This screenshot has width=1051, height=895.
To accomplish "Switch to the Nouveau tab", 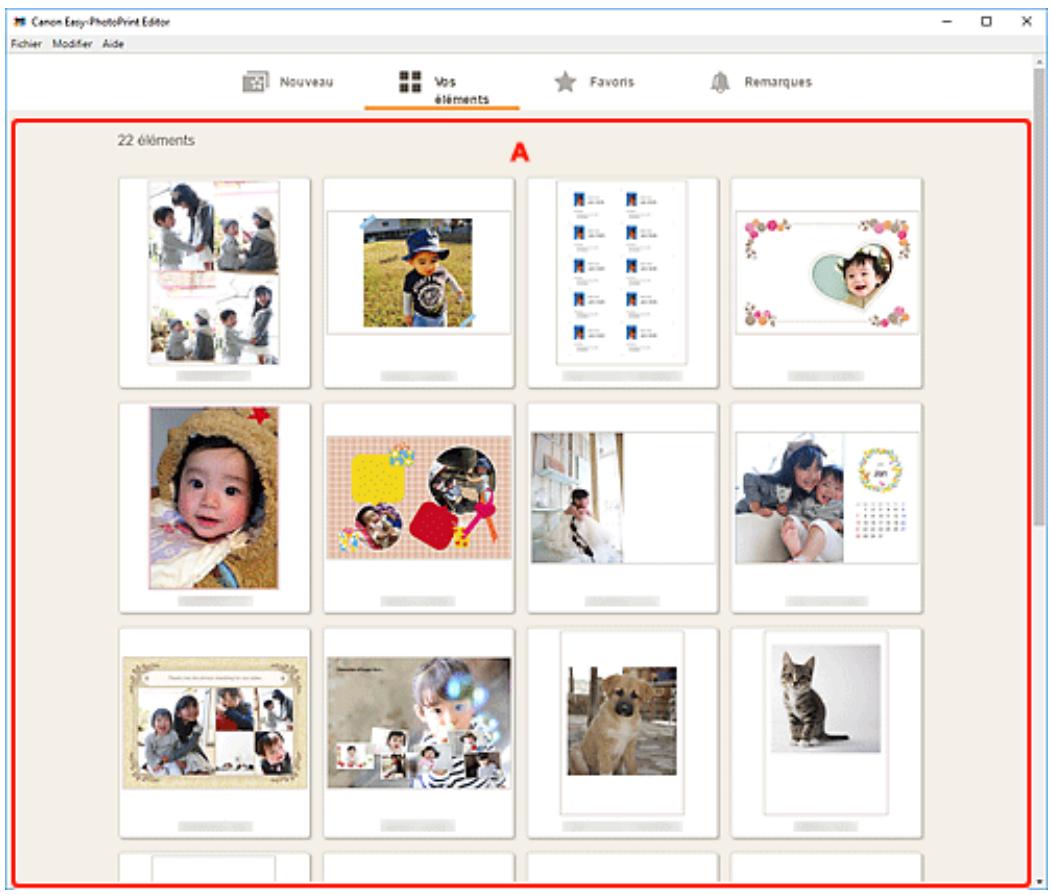I will click(x=287, y=82).
